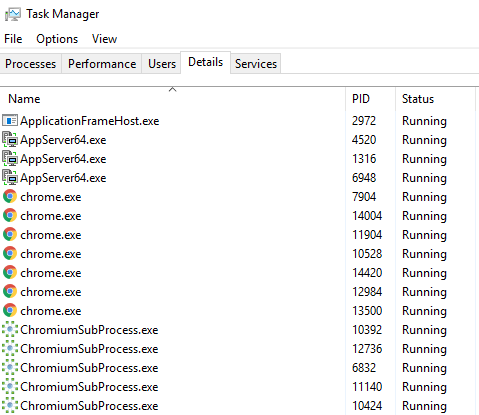Sort by the Name column header
This screenshot has width=479, height=415.
(173, 99)
